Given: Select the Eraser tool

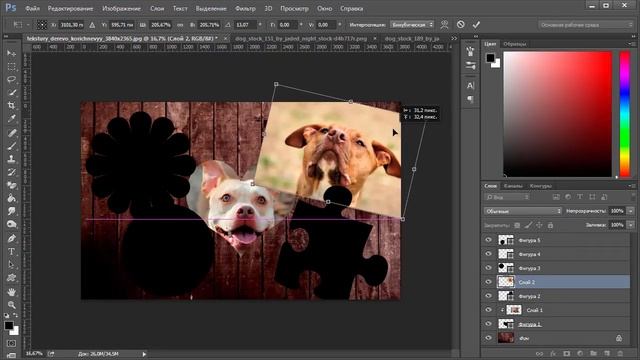Looking at the screenshot, I should (x=11, y=185).
